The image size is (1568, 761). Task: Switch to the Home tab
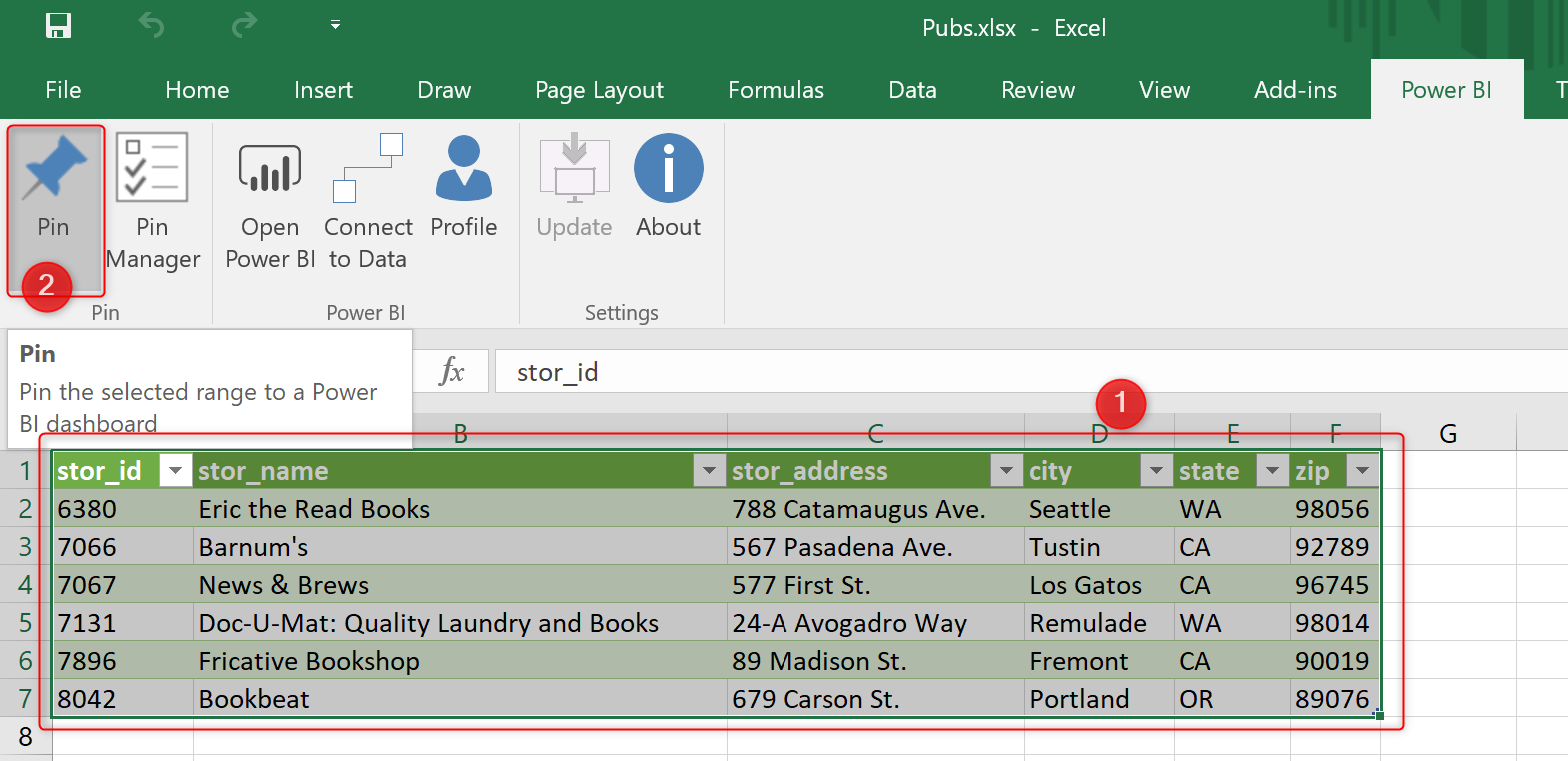pyautogui.click(x=197, y=90)
